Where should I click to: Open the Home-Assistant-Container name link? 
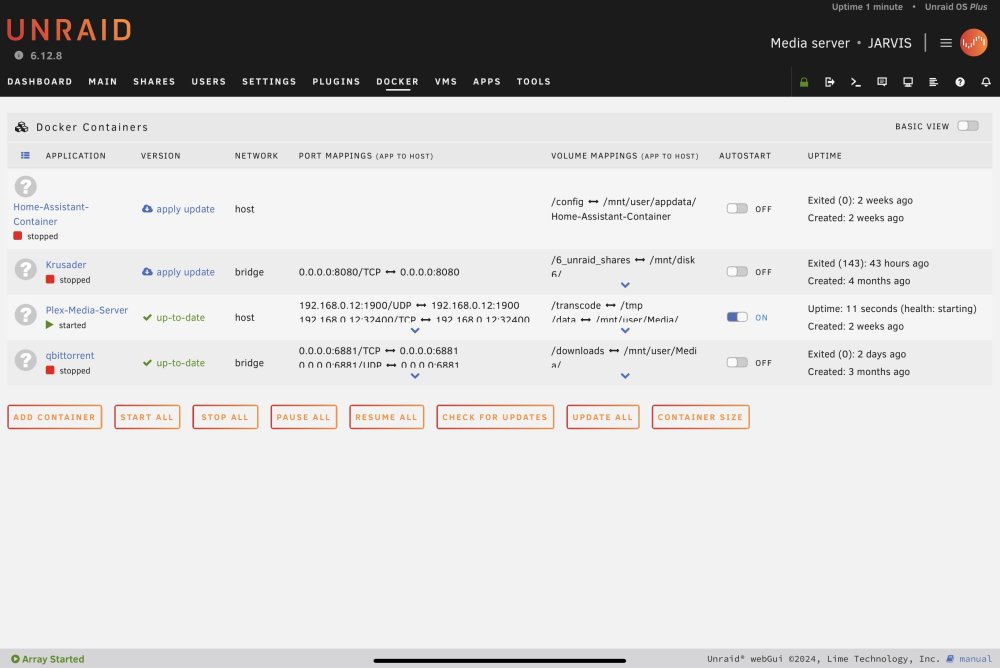(x=51, y=214)
